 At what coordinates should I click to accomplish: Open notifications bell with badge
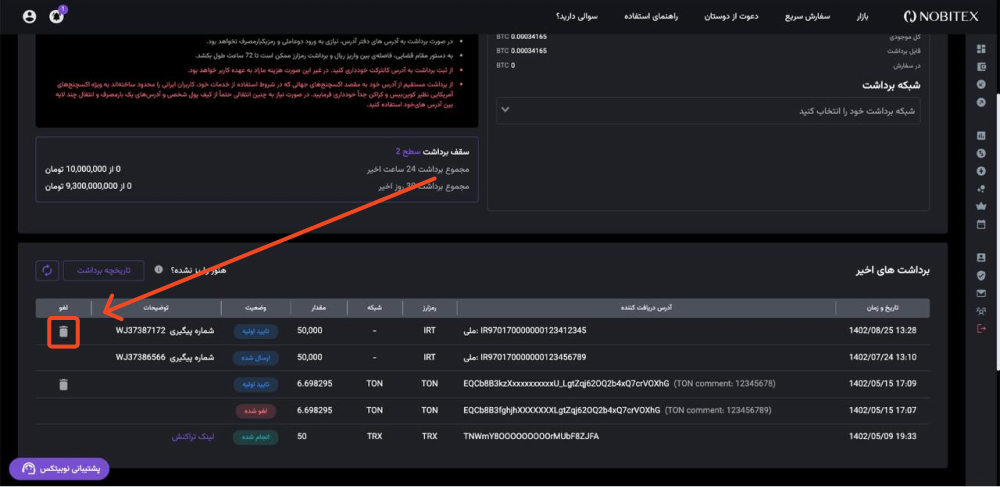[x=57, y=16]
